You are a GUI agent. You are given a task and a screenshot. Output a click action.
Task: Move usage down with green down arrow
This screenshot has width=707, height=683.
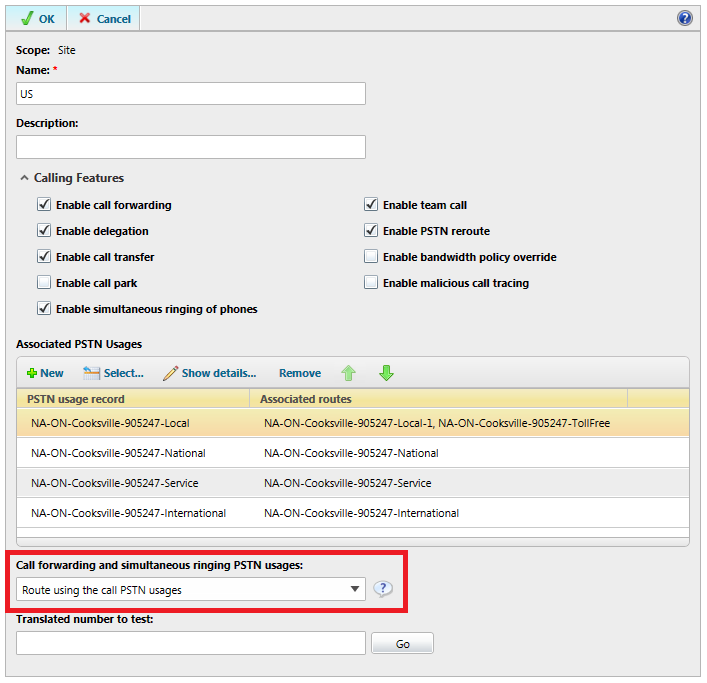[386, 373]
